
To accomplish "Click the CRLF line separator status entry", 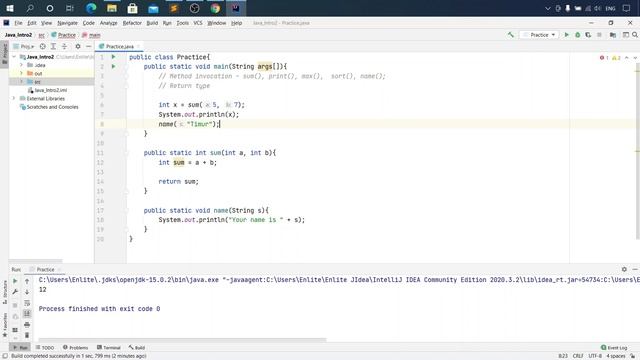I will tap(578, 356).
